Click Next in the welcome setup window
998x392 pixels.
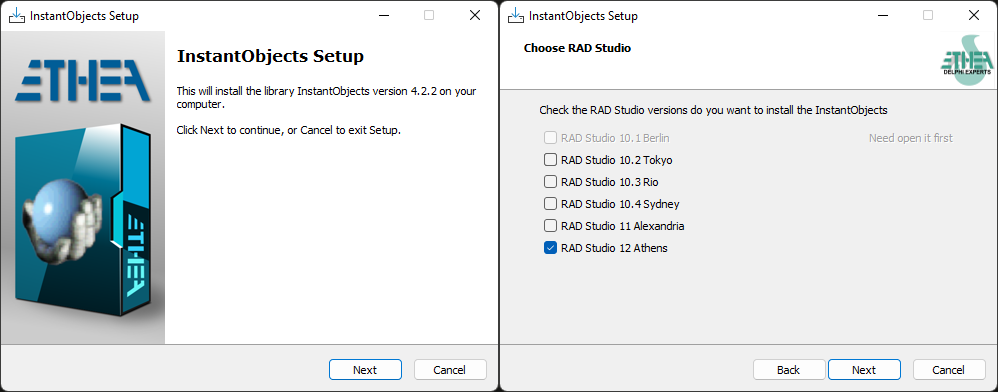(365, 370)
